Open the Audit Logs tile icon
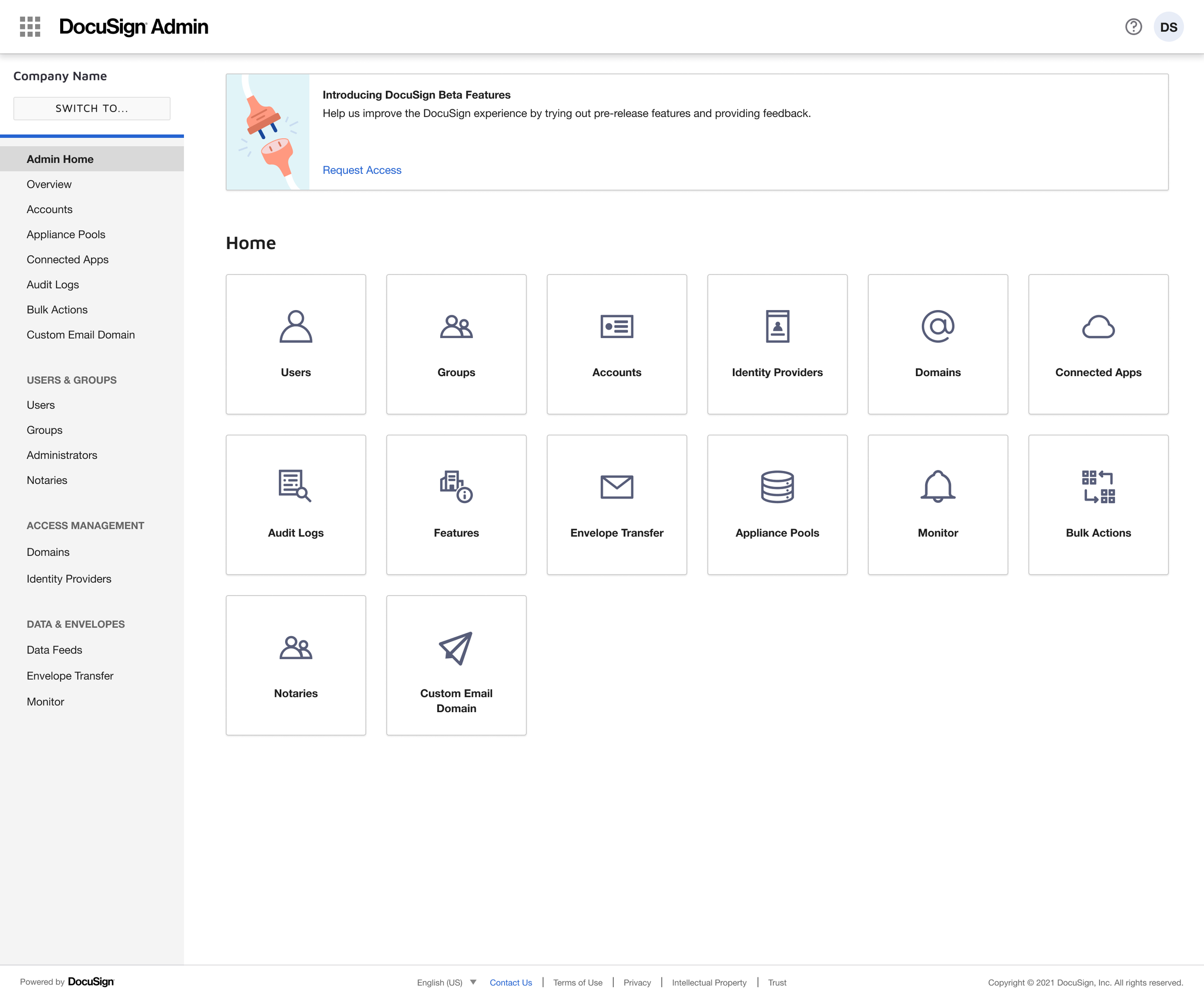 pos(295,486)
